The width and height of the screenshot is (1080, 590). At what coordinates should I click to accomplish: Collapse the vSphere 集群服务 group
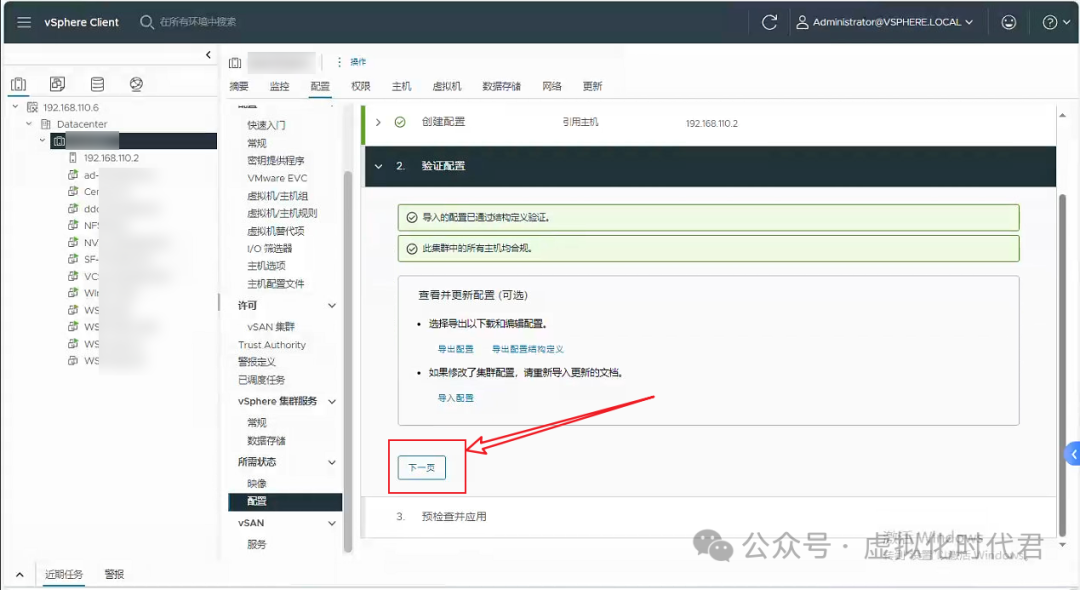click(332, 401)
